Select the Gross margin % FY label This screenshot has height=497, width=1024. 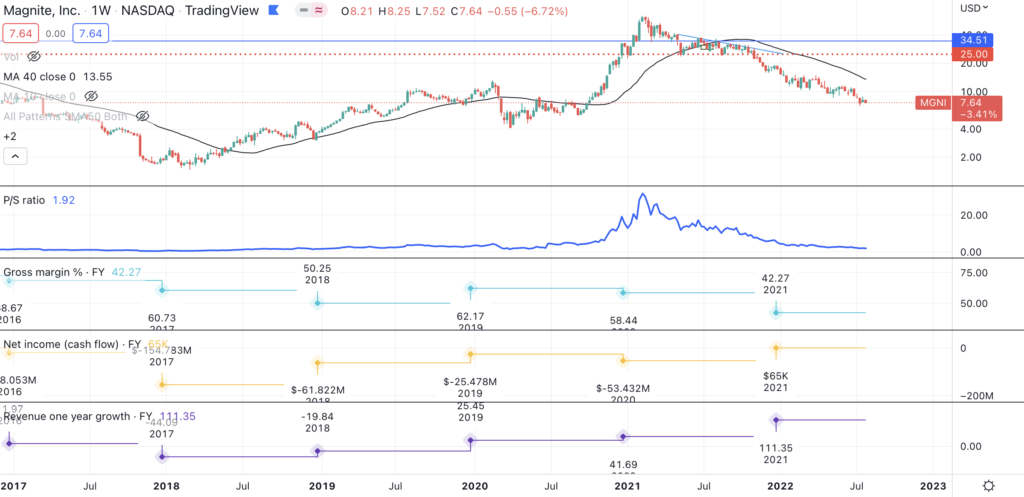click(x=54, y=272)
